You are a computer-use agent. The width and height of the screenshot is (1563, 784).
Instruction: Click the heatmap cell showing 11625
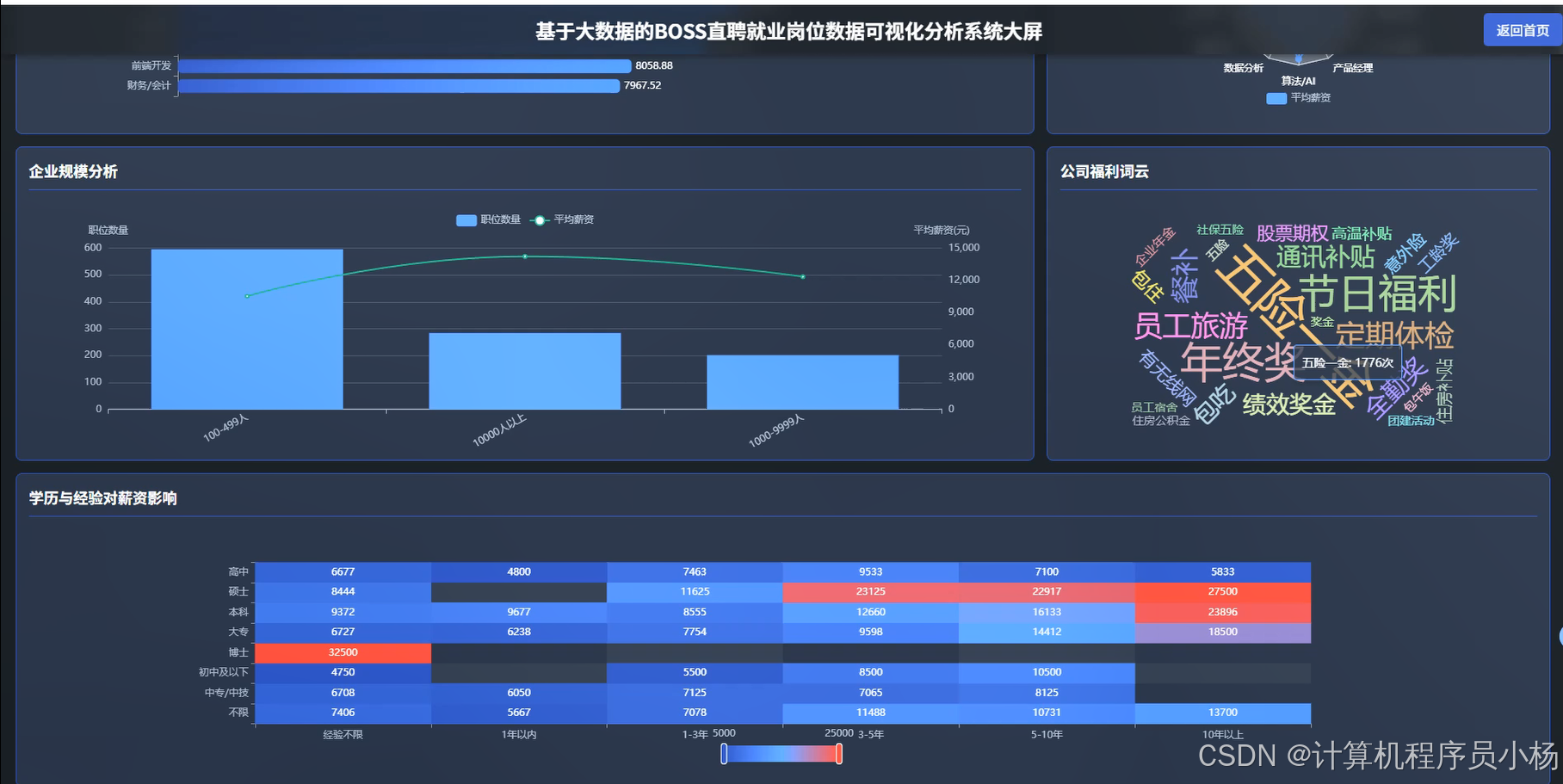tap(695, 592)
